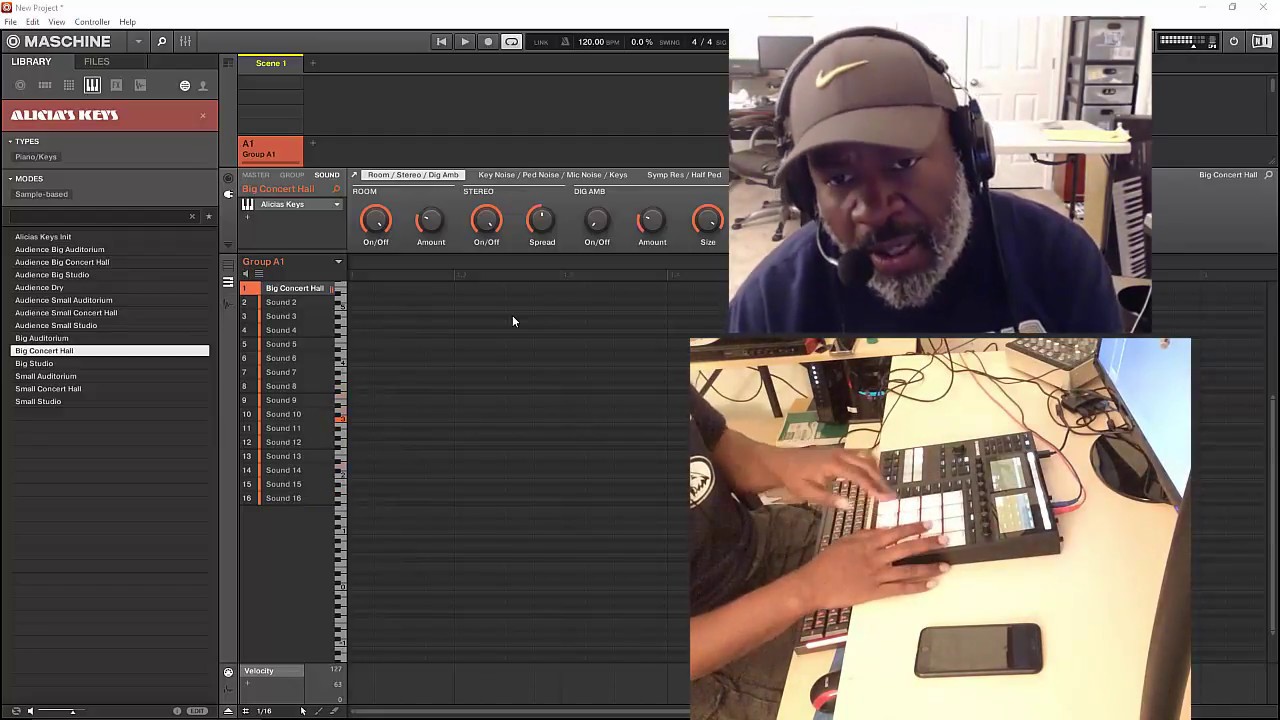Screen dimensions: 1280x720
Task: Select the Velocity modulation lane
Action: 272,671
